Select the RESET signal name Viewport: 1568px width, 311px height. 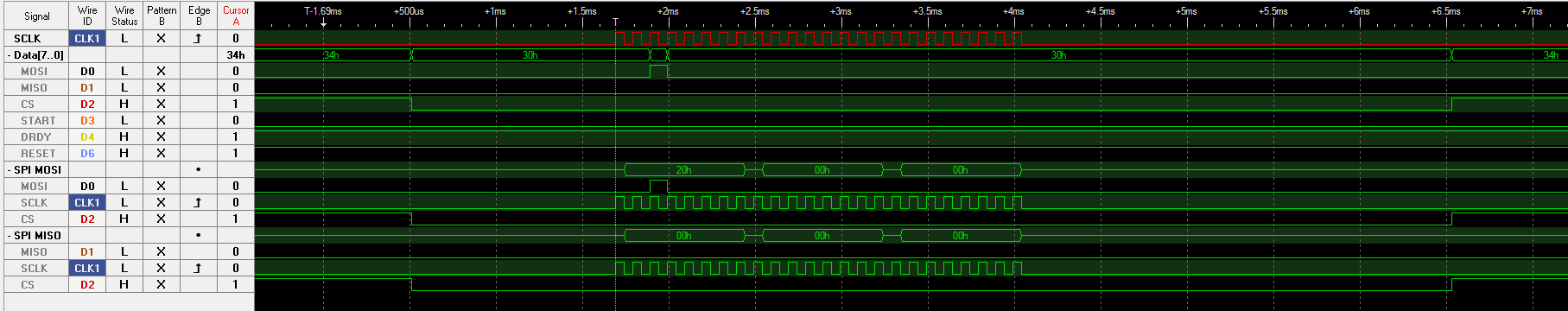point(38,153)
